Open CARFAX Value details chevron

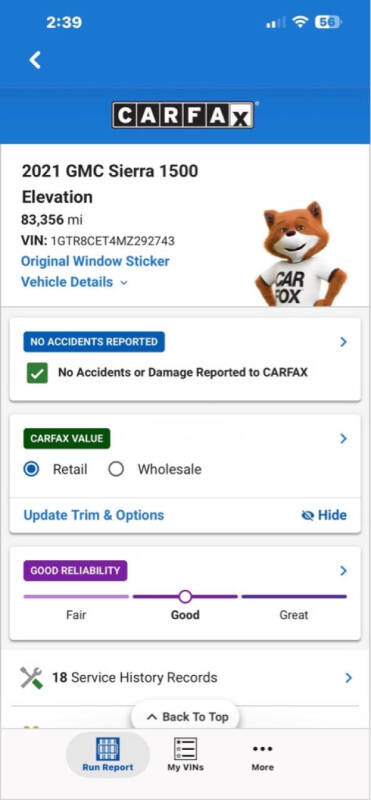[343, 438]
